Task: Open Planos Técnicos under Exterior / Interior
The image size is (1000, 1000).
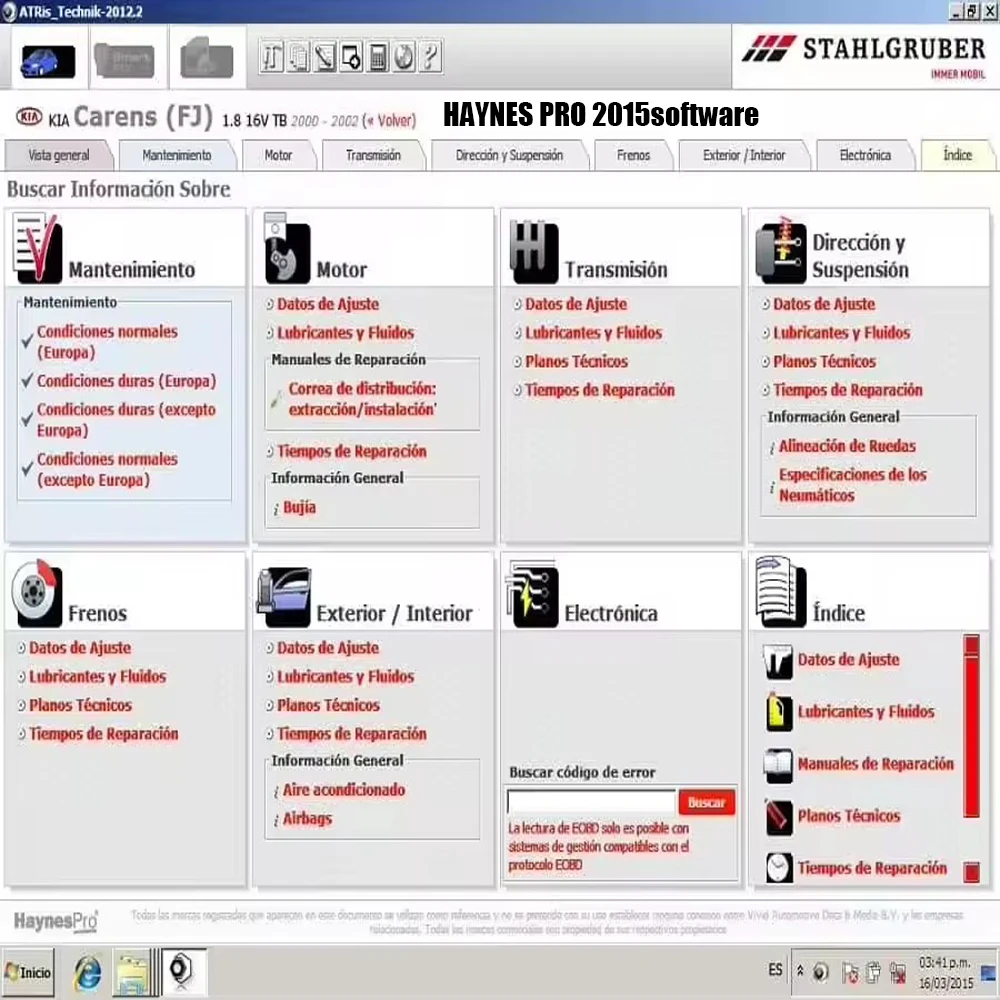Action: (328, 705)
